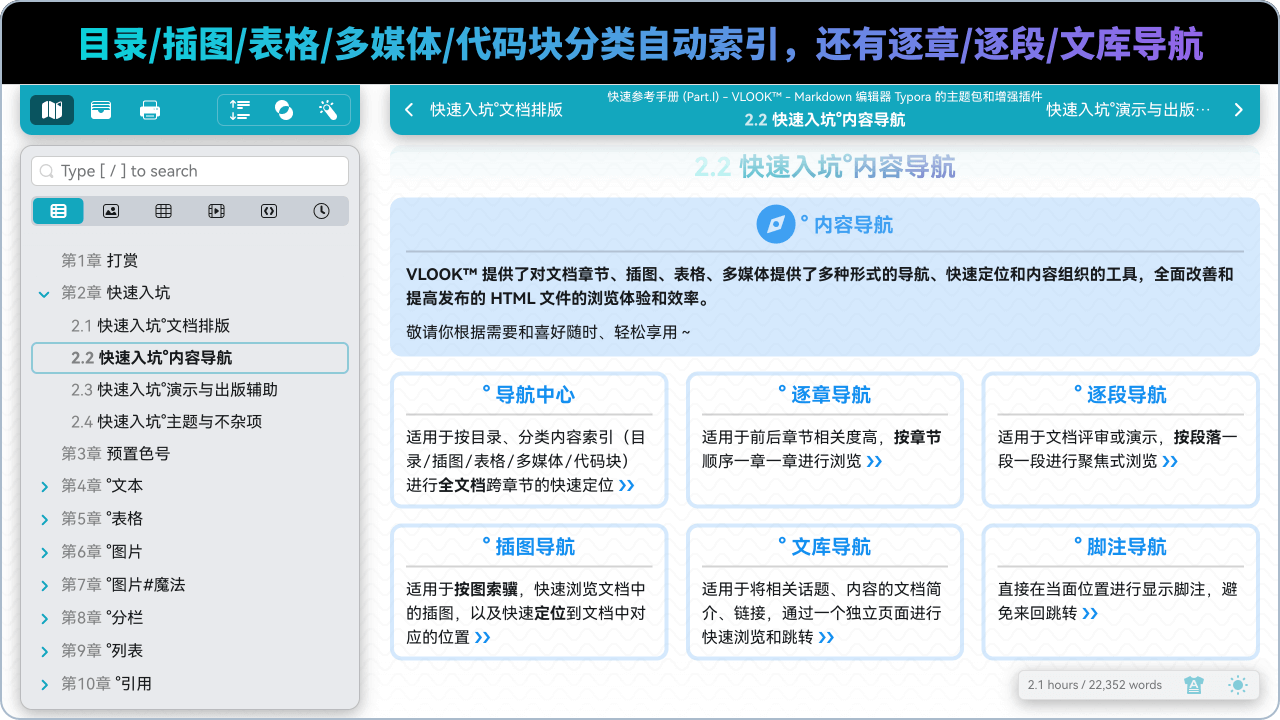Image resolution: width=1280 pixels, height=720 pixels.
Task: Click the ° 文库导航 card heading
Action: click(x=824, y=547)
